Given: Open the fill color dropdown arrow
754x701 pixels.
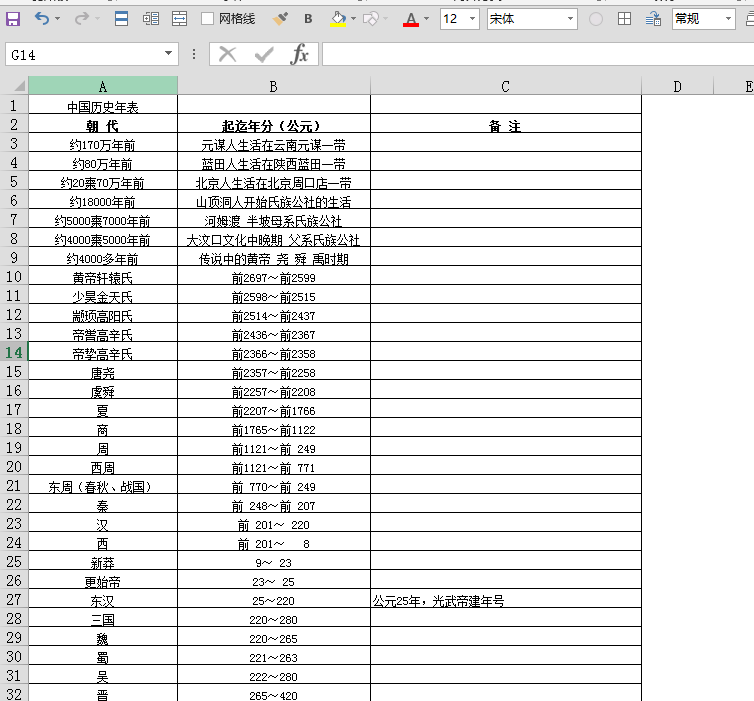Looking at the screenshot, I should point(353,19).
